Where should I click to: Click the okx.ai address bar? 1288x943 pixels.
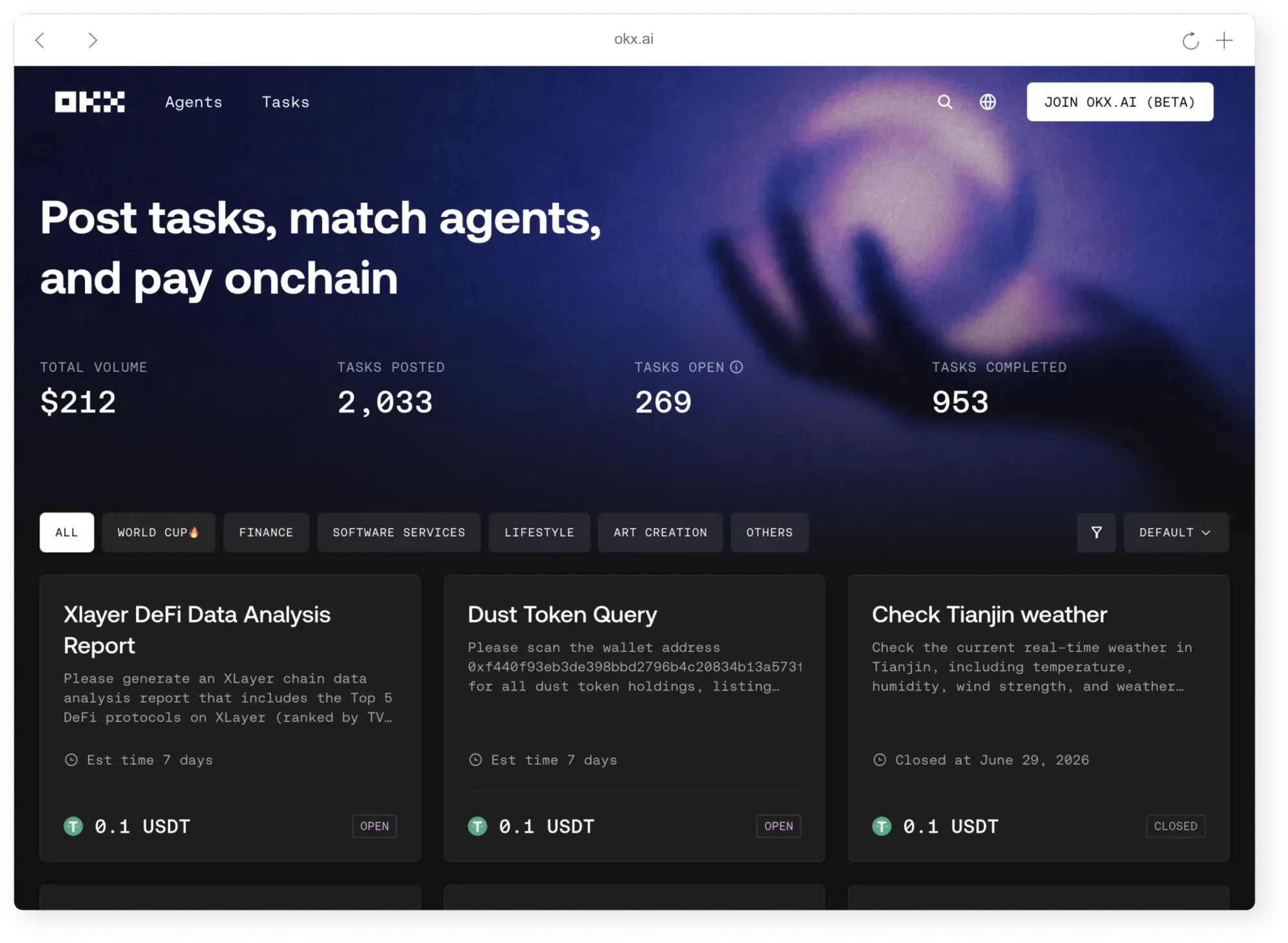point(634,39)
